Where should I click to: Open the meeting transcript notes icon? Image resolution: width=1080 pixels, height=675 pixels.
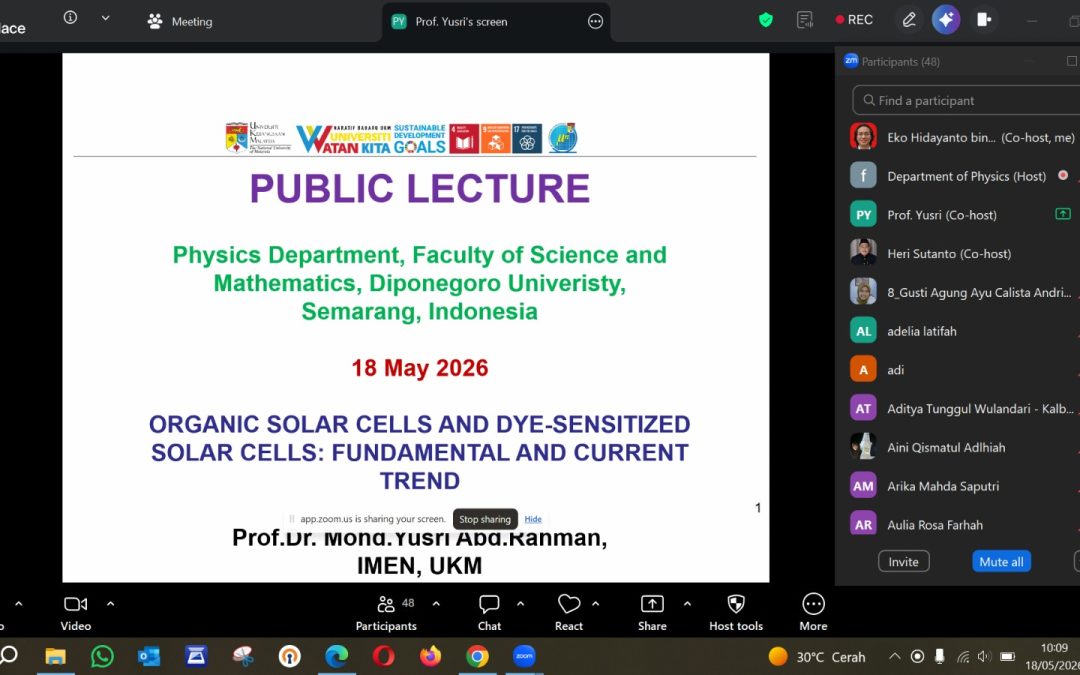coord(804,20)
